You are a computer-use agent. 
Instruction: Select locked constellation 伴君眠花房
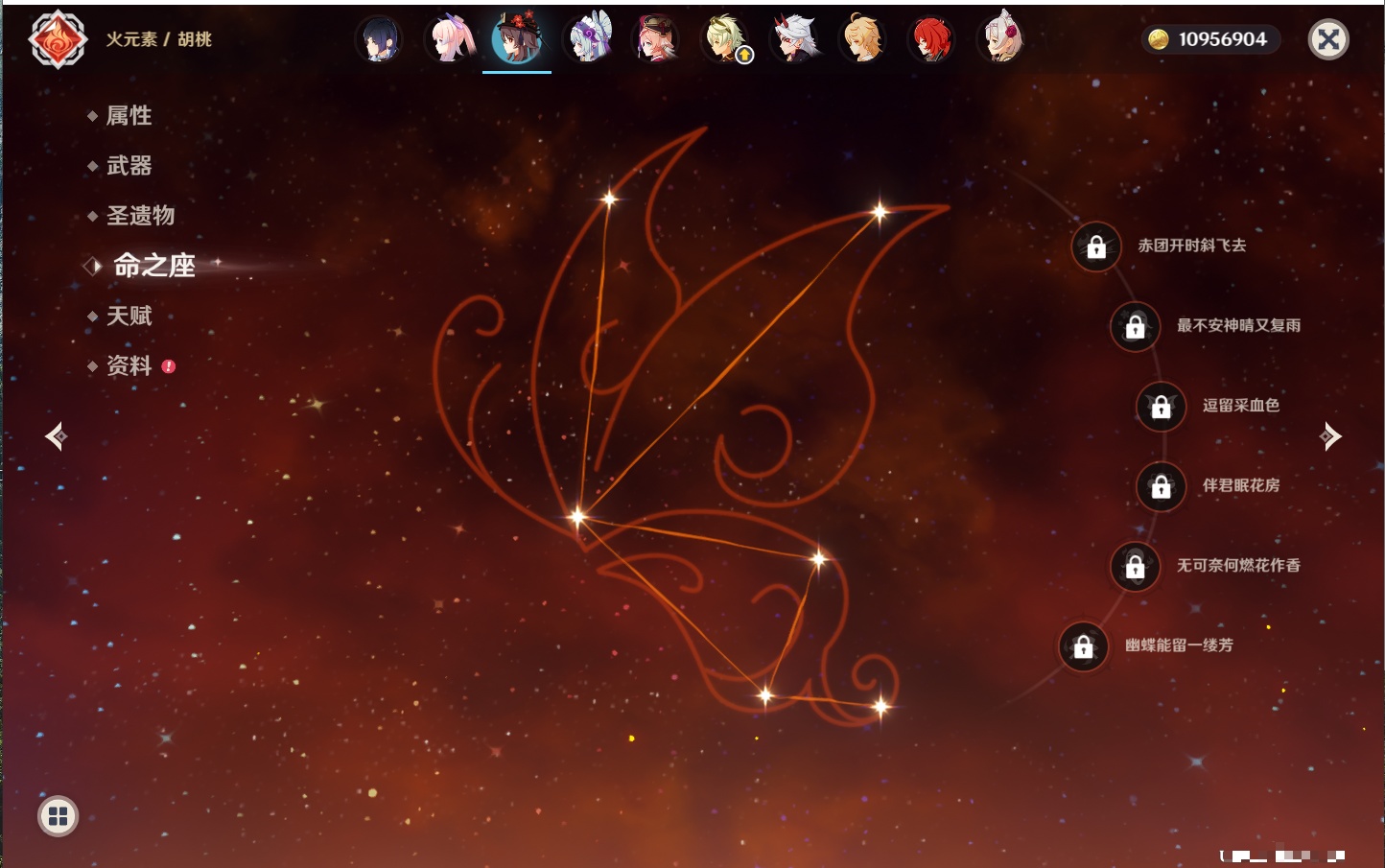pos(1161,486)
